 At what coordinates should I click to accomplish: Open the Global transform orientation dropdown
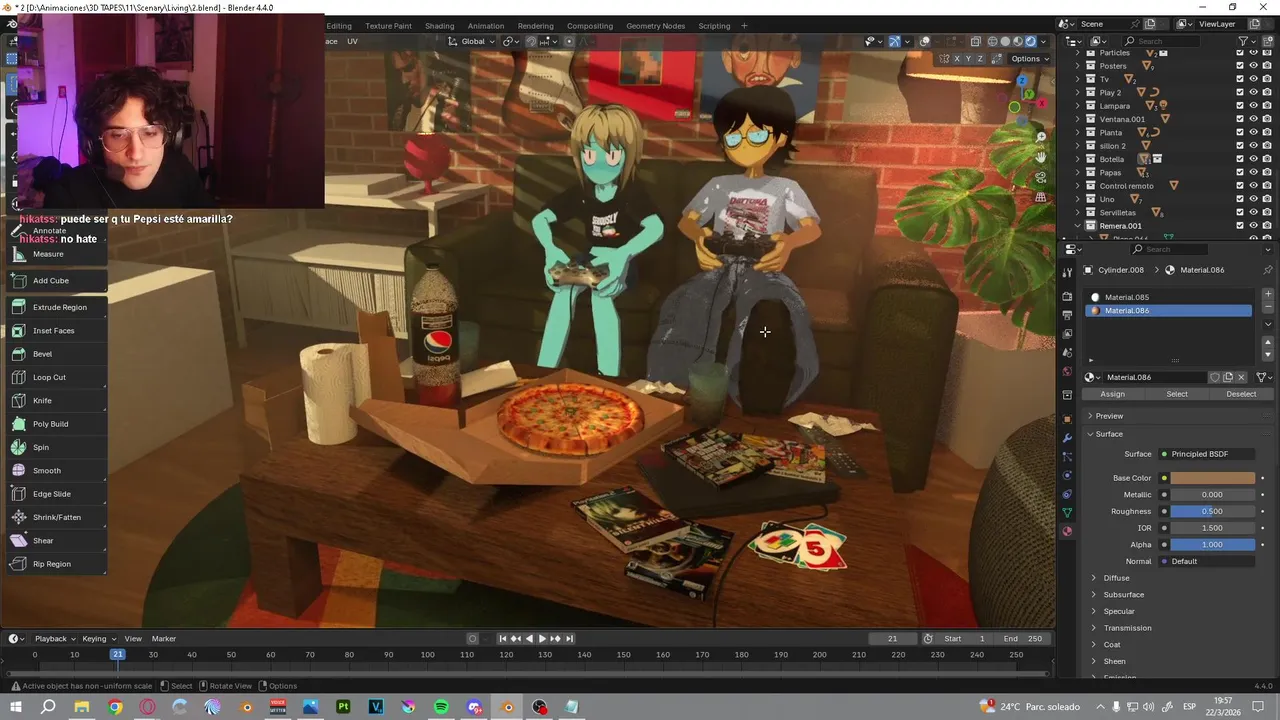[470, 41]
